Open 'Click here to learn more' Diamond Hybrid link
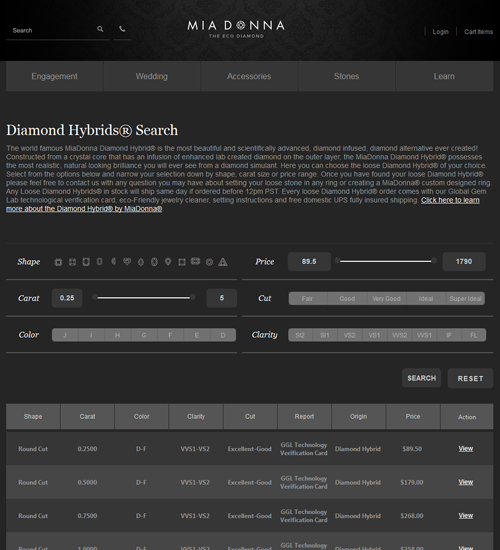500x550 pixels. tap(450, 200)
